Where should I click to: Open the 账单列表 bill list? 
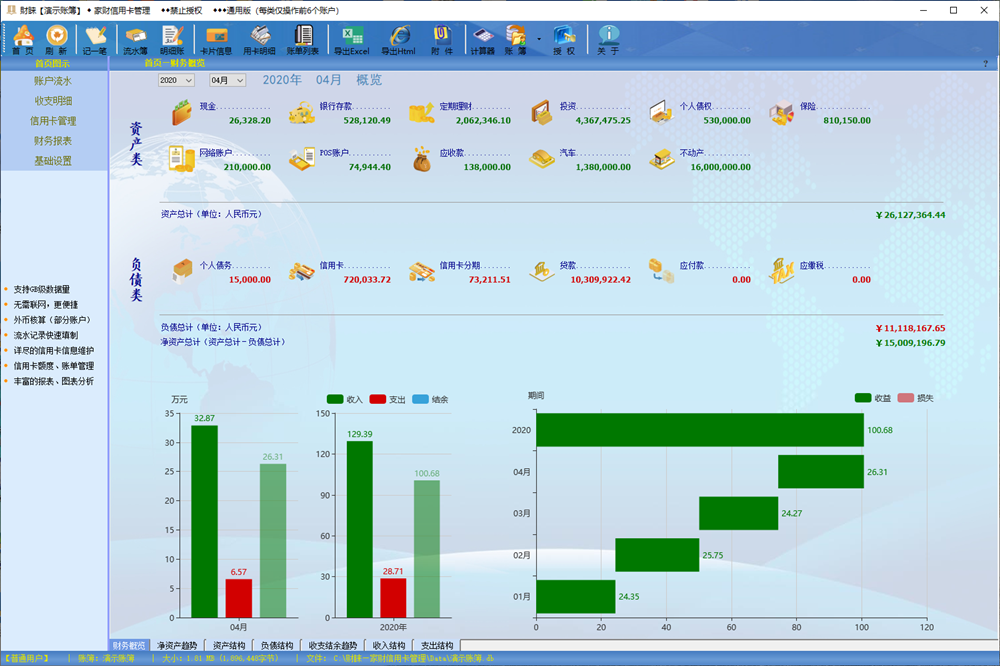pos(303,39)
